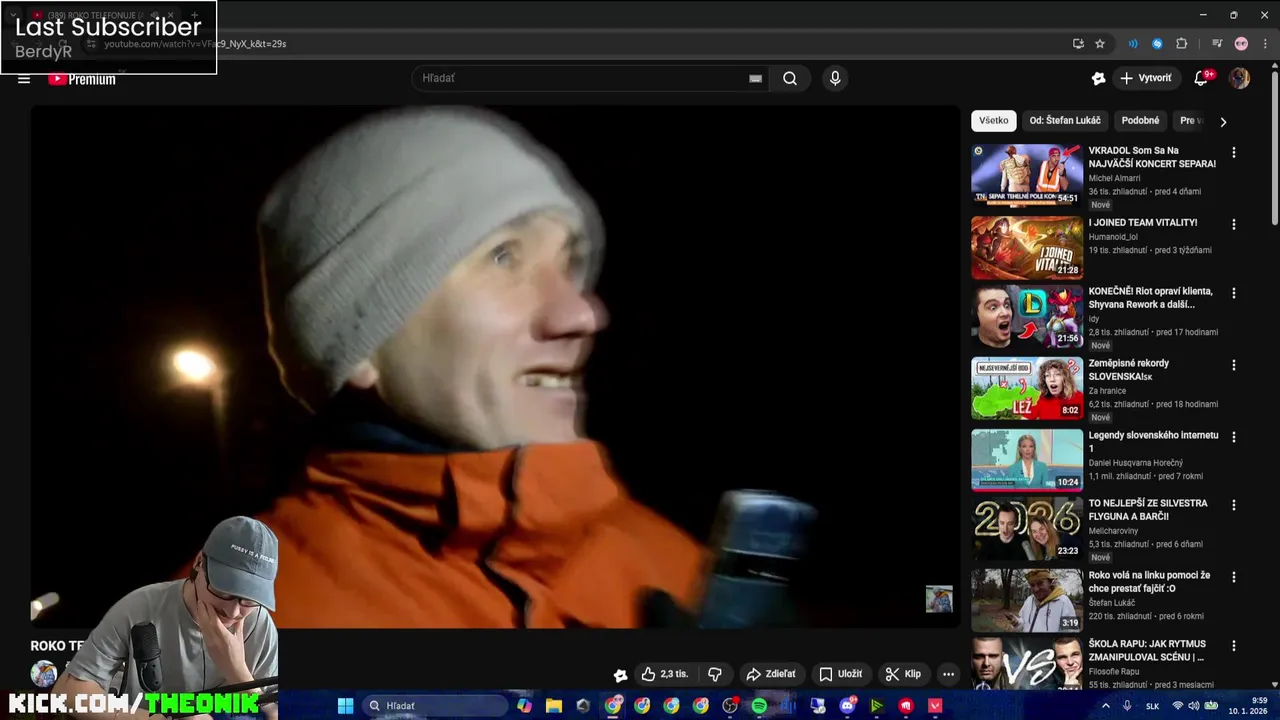
Task: Open Discord from the taskbar
Action: pyautogui.click(x=848, y=706)
